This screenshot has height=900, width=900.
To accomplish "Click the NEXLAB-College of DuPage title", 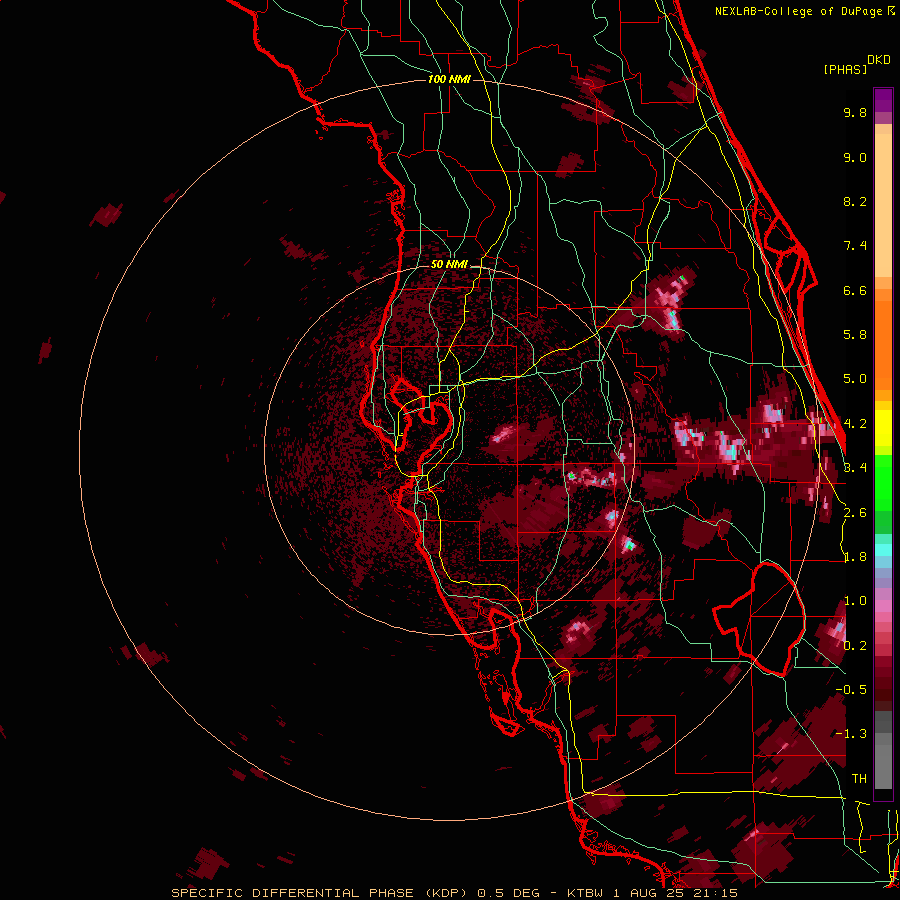I will 800,11.
